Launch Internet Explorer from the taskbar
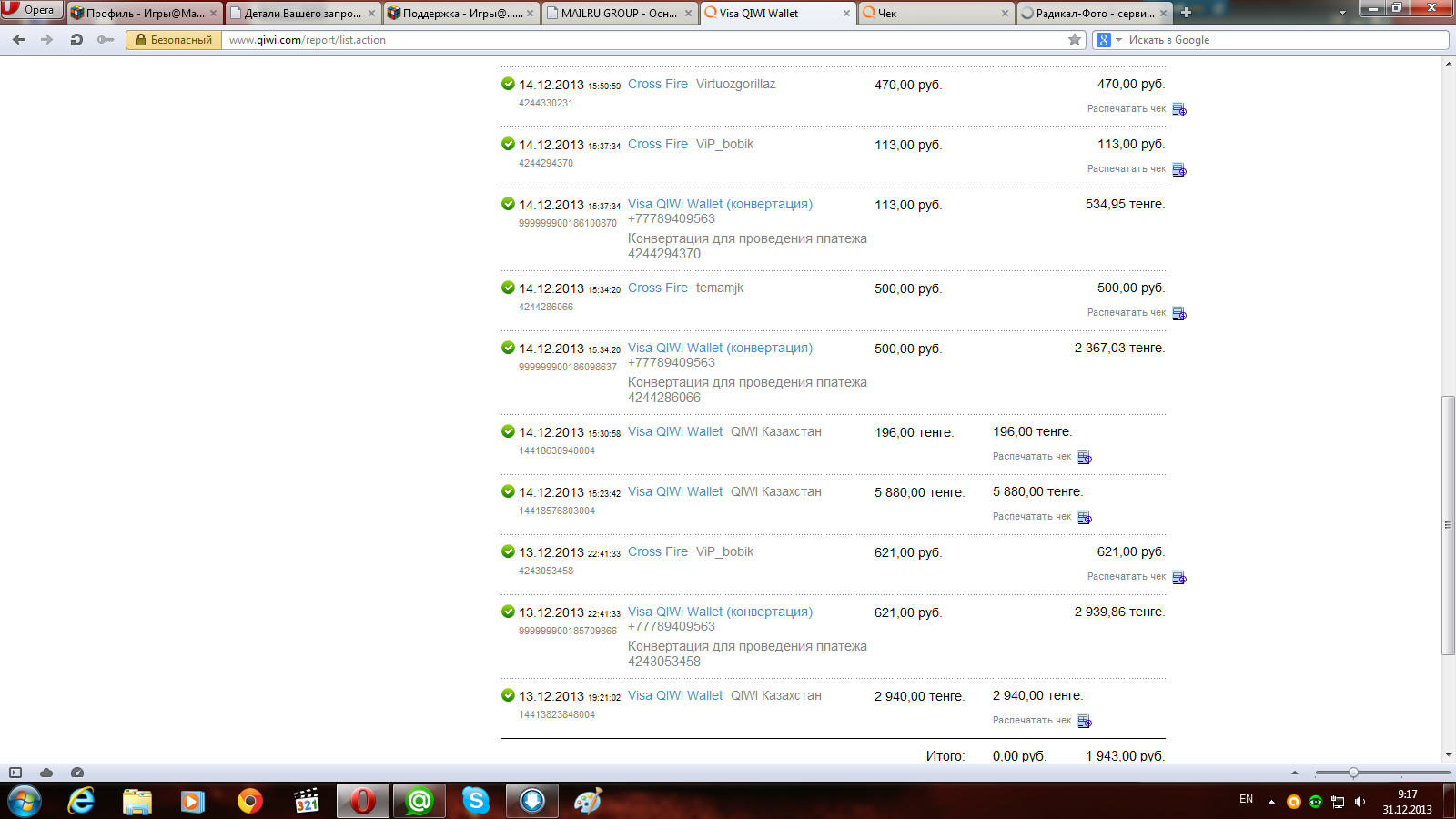Viewport: 1456px width, 819px height. pos(81,801)
